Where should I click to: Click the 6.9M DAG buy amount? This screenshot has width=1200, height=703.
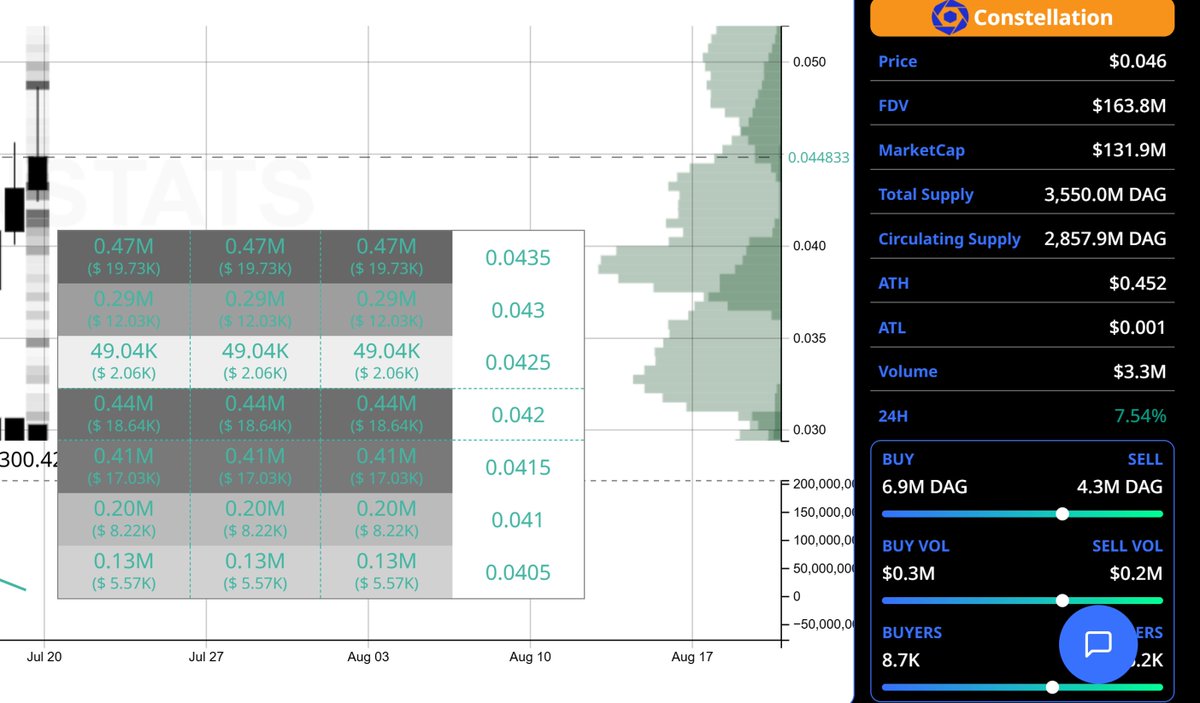[x=924, y=487]
